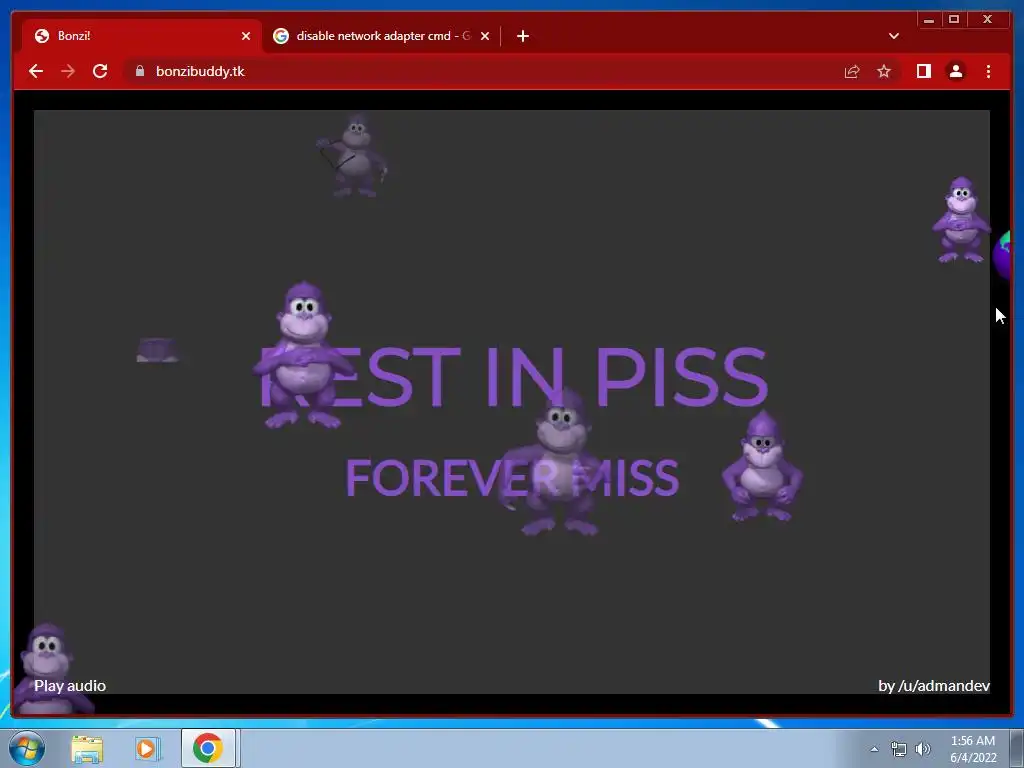Reload the bonzibuddy.tk page
The height and width of the screenshot is (768, 1024).
point(100,71)
